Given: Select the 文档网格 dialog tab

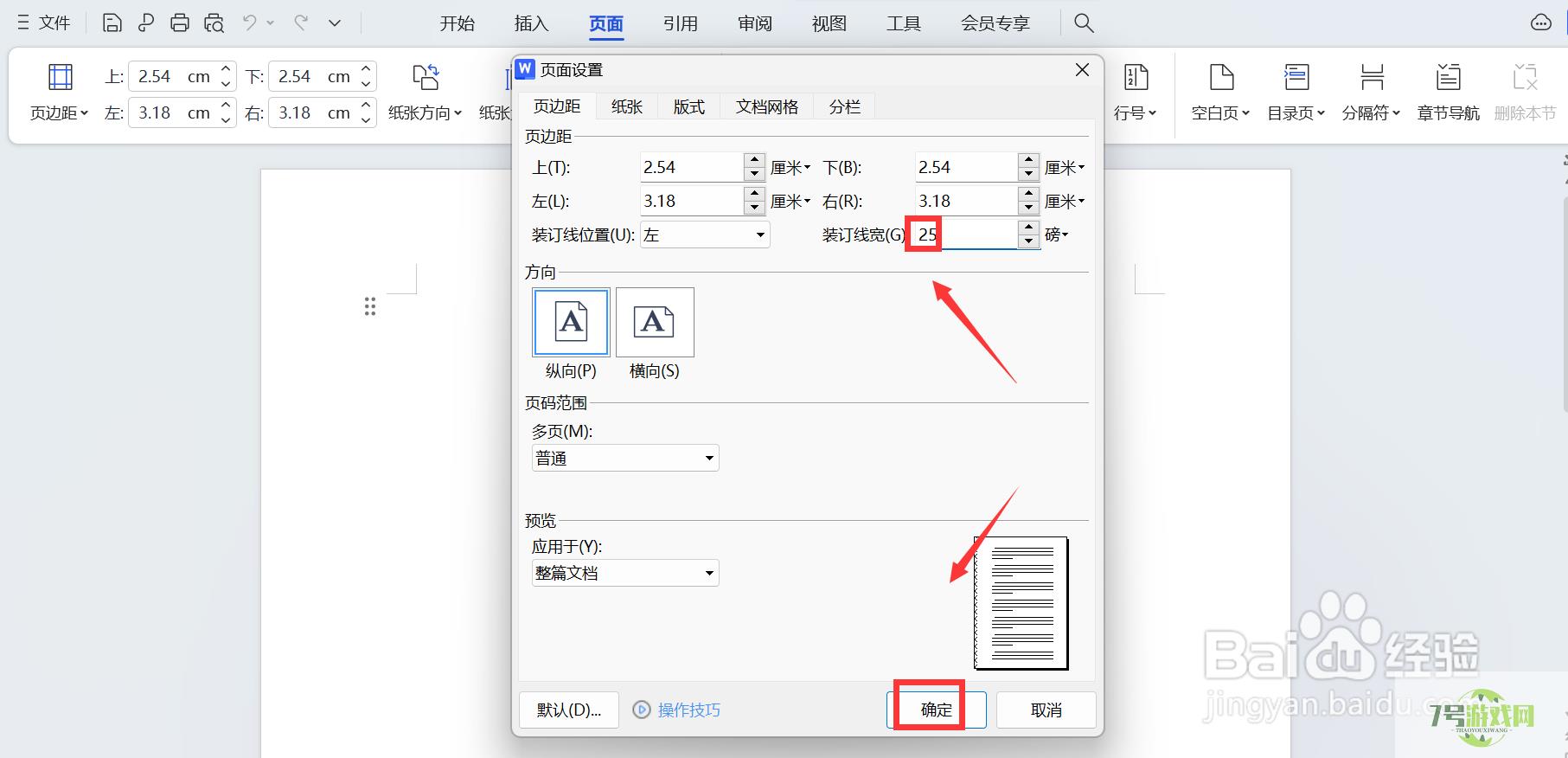Looking at the screenshot, I should click(x=767, y=106).
